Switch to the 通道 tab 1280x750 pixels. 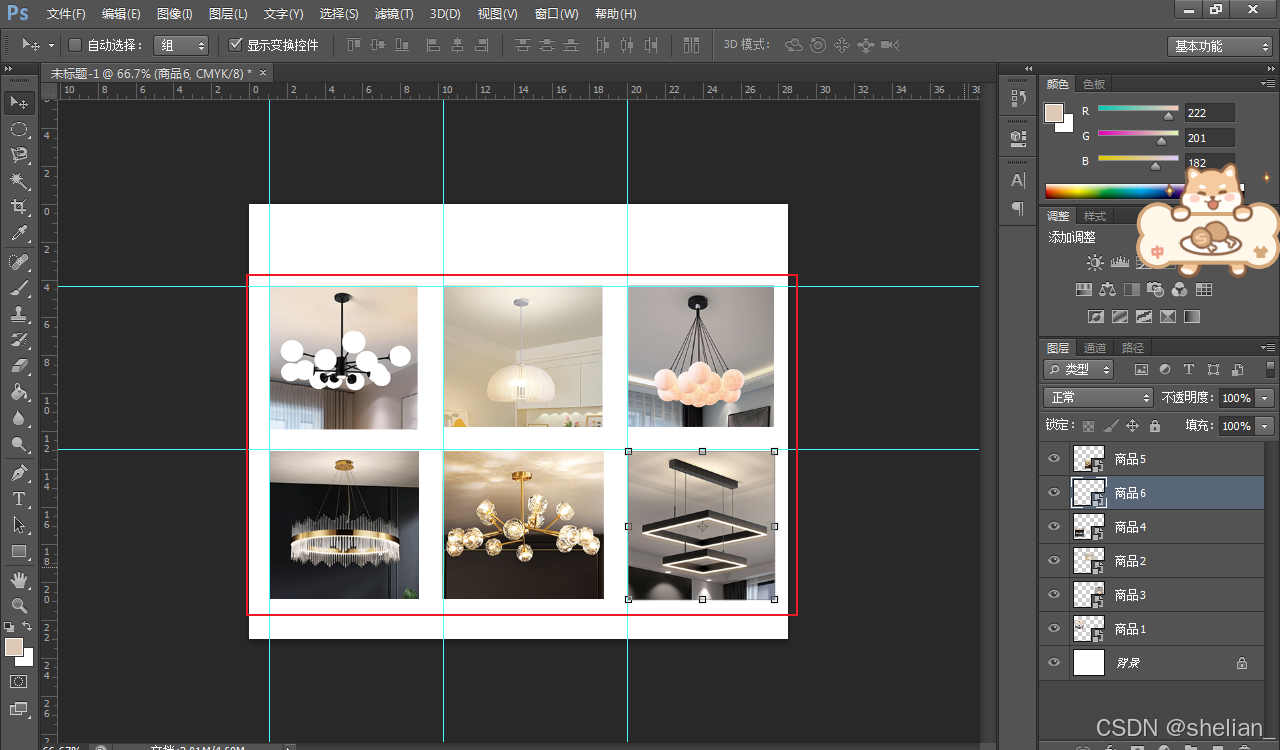(1095, 348)
